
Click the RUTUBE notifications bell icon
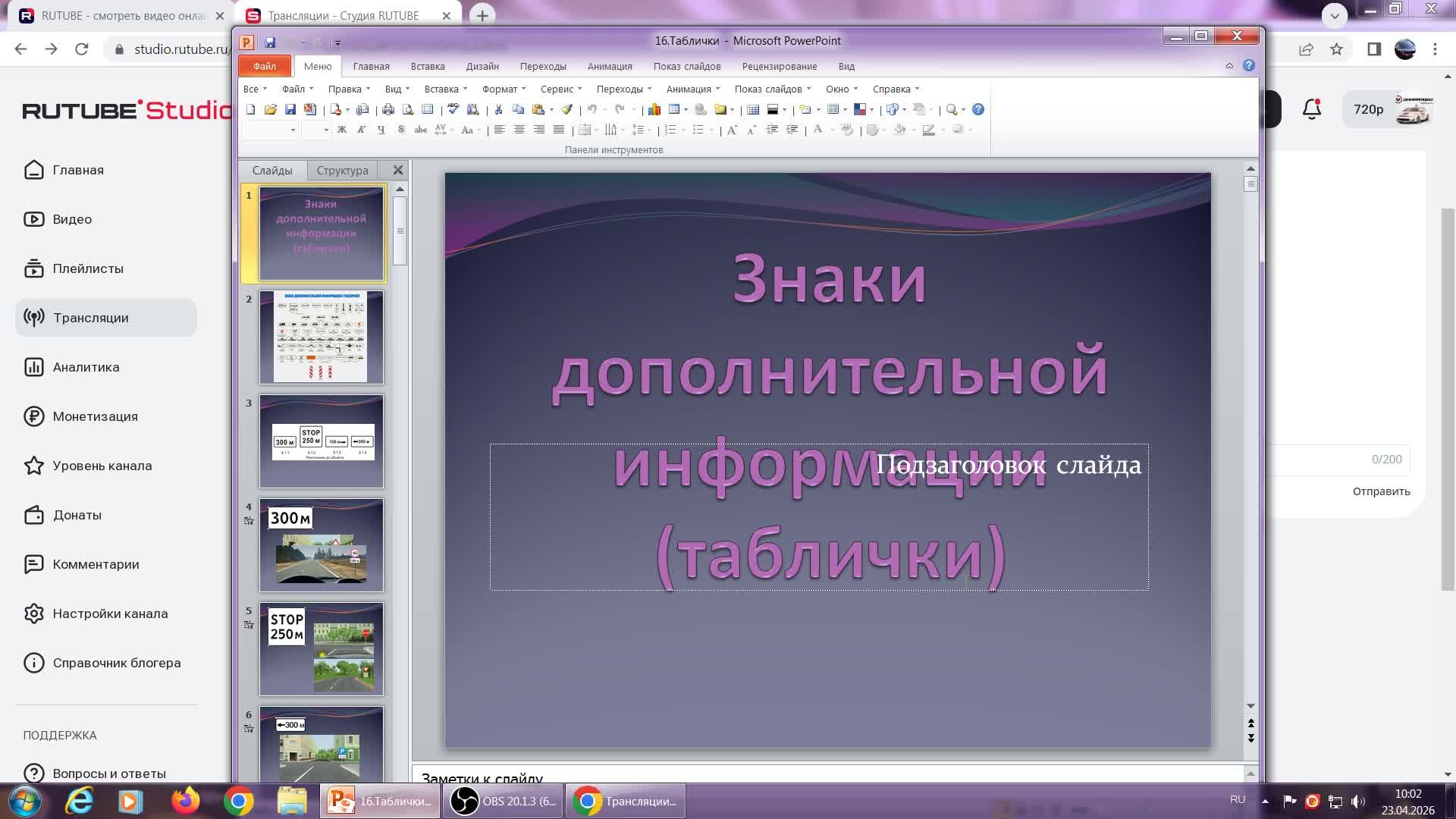(1312, 109)
